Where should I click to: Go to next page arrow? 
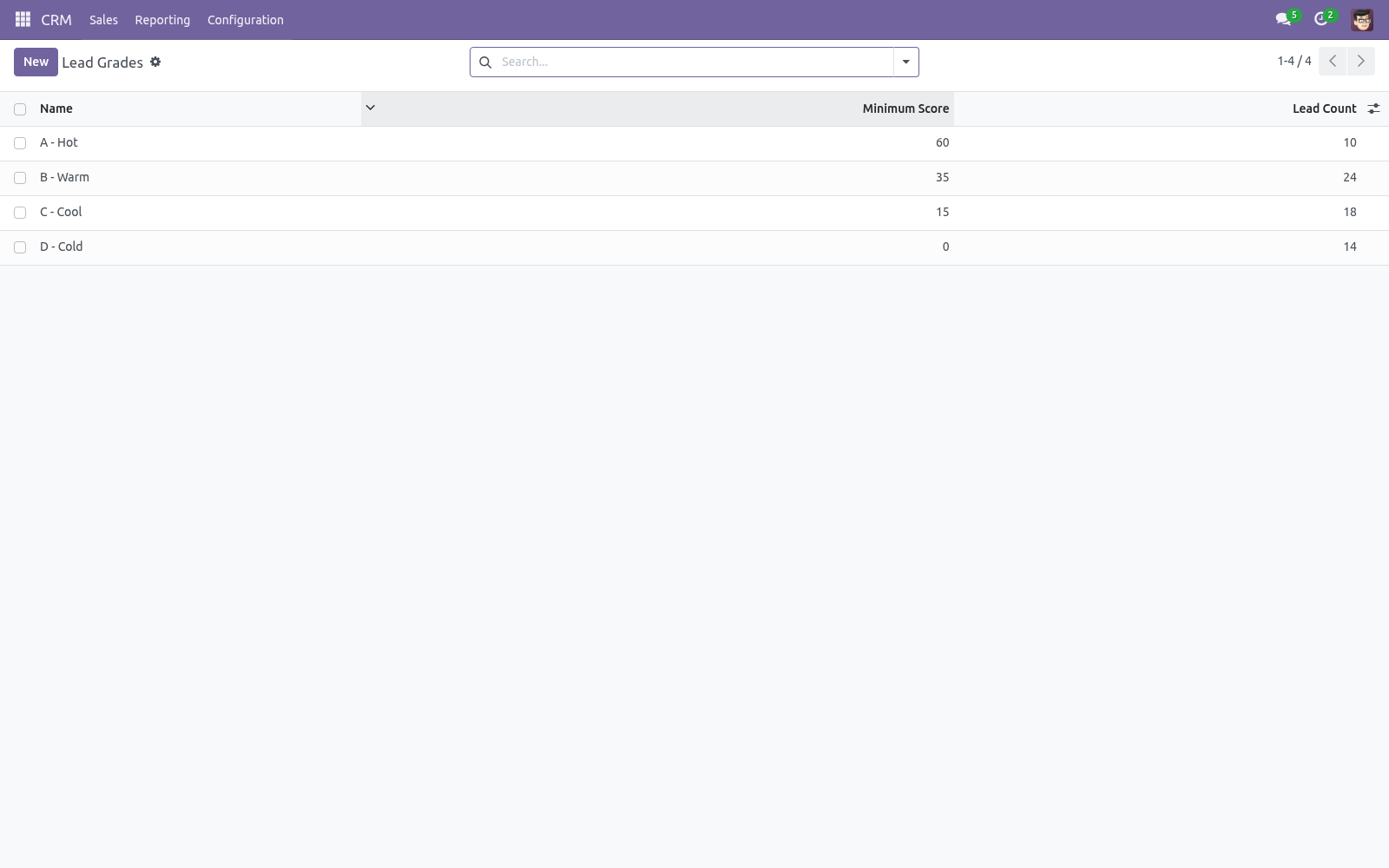coord(1360,61)
